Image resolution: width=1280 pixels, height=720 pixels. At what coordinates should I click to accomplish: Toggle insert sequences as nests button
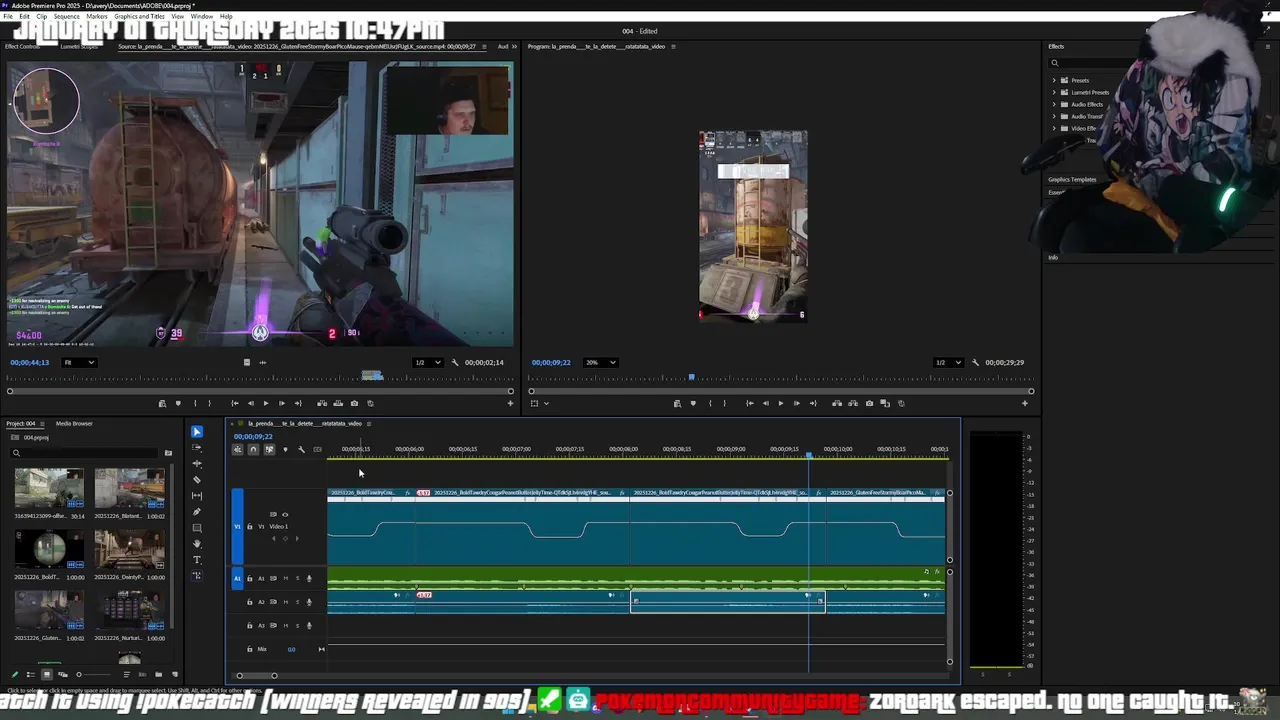(x=237, y=450)
